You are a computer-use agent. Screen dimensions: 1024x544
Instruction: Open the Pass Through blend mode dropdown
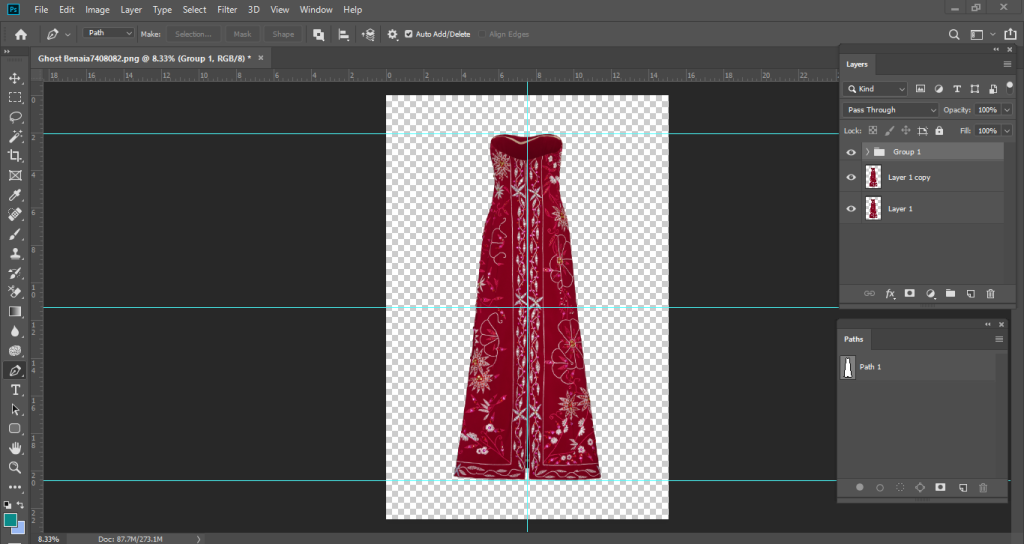click(x=891, y=110)
